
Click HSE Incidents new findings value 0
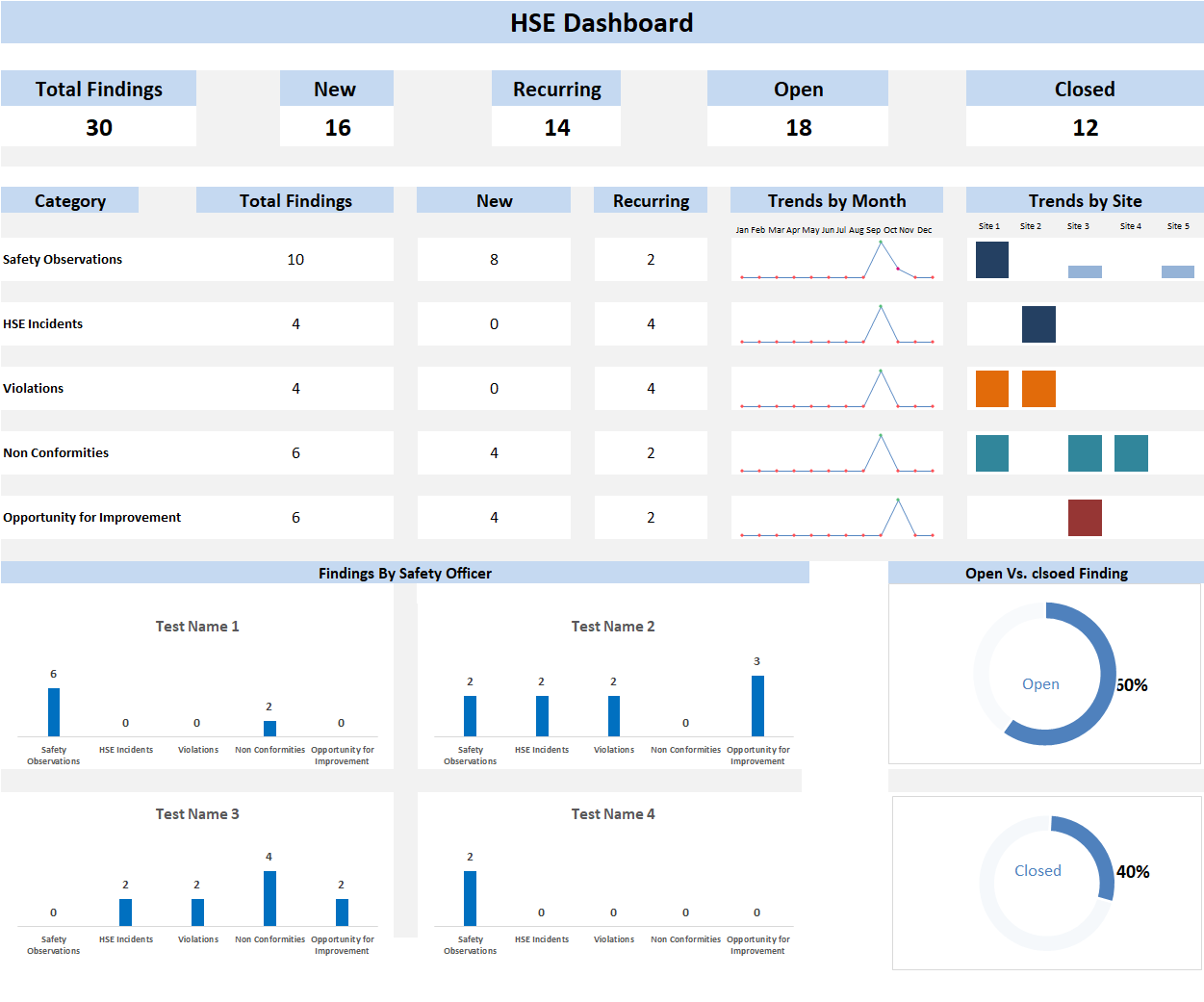[x=494, y=323]
